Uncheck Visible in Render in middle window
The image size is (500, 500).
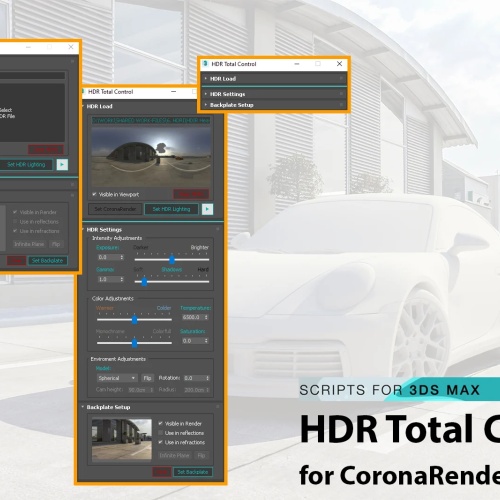point(161,423)
